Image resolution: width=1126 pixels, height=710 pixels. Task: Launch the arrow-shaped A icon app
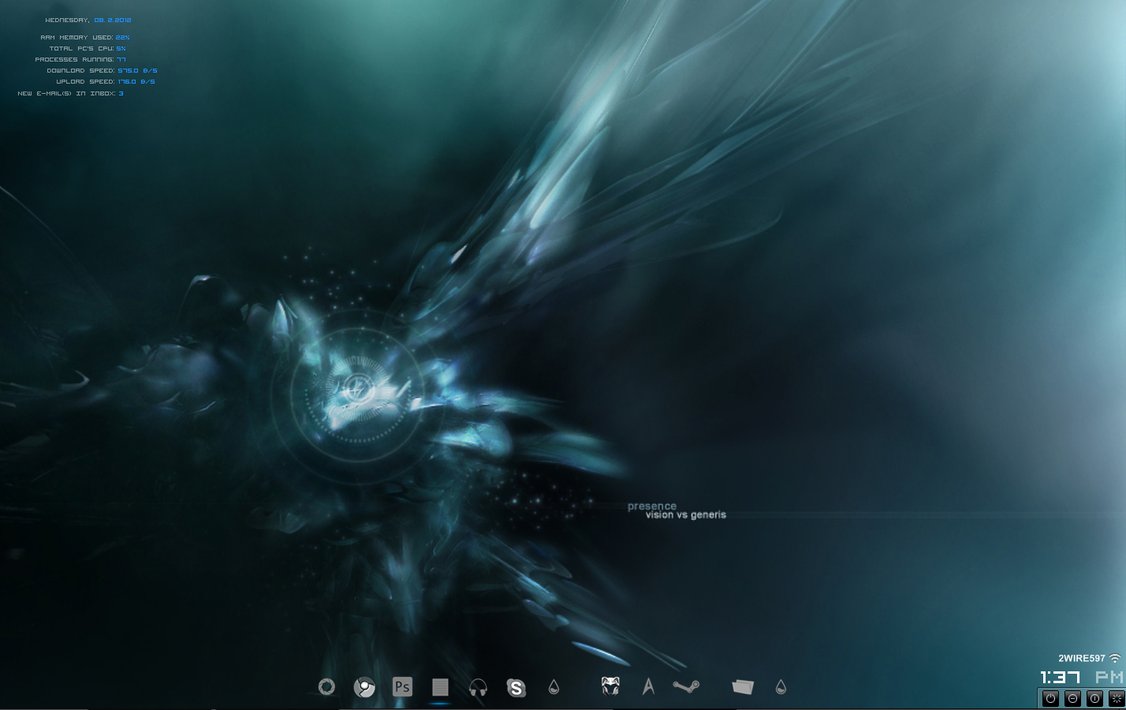tap(648, 686)
